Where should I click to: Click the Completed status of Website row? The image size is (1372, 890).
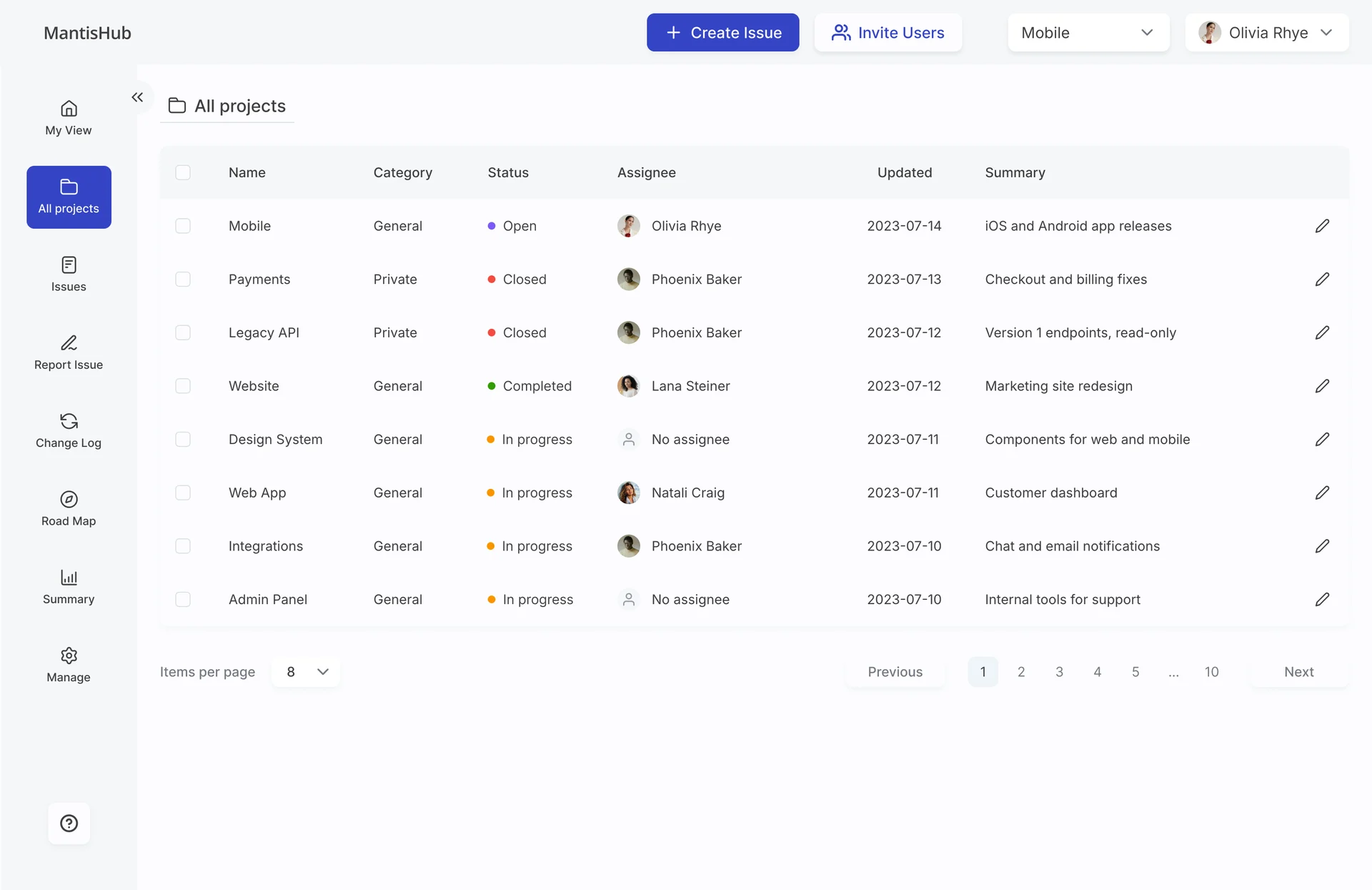(530, 386)
